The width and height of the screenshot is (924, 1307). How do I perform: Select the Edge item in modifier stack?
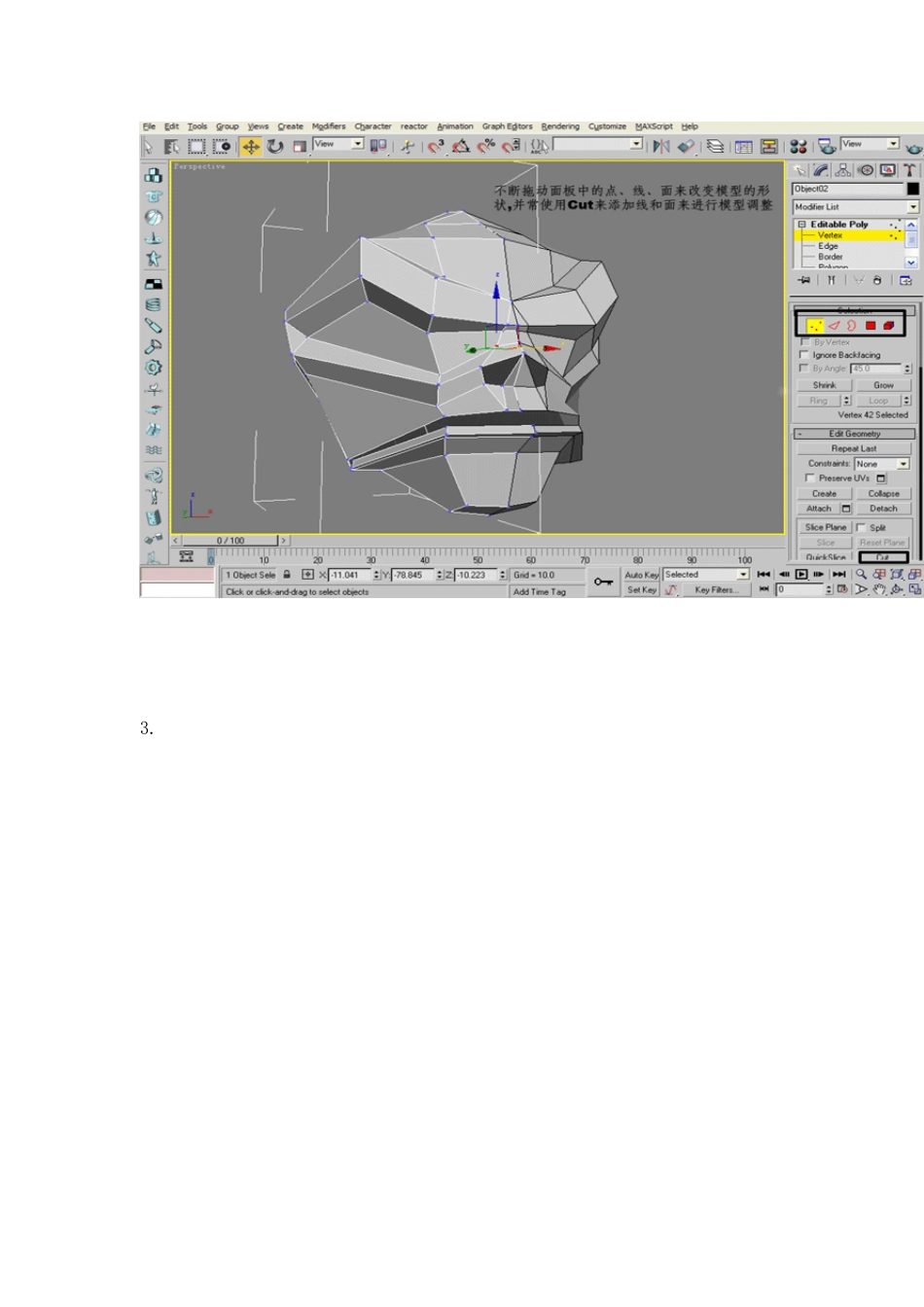click(828, 246)
